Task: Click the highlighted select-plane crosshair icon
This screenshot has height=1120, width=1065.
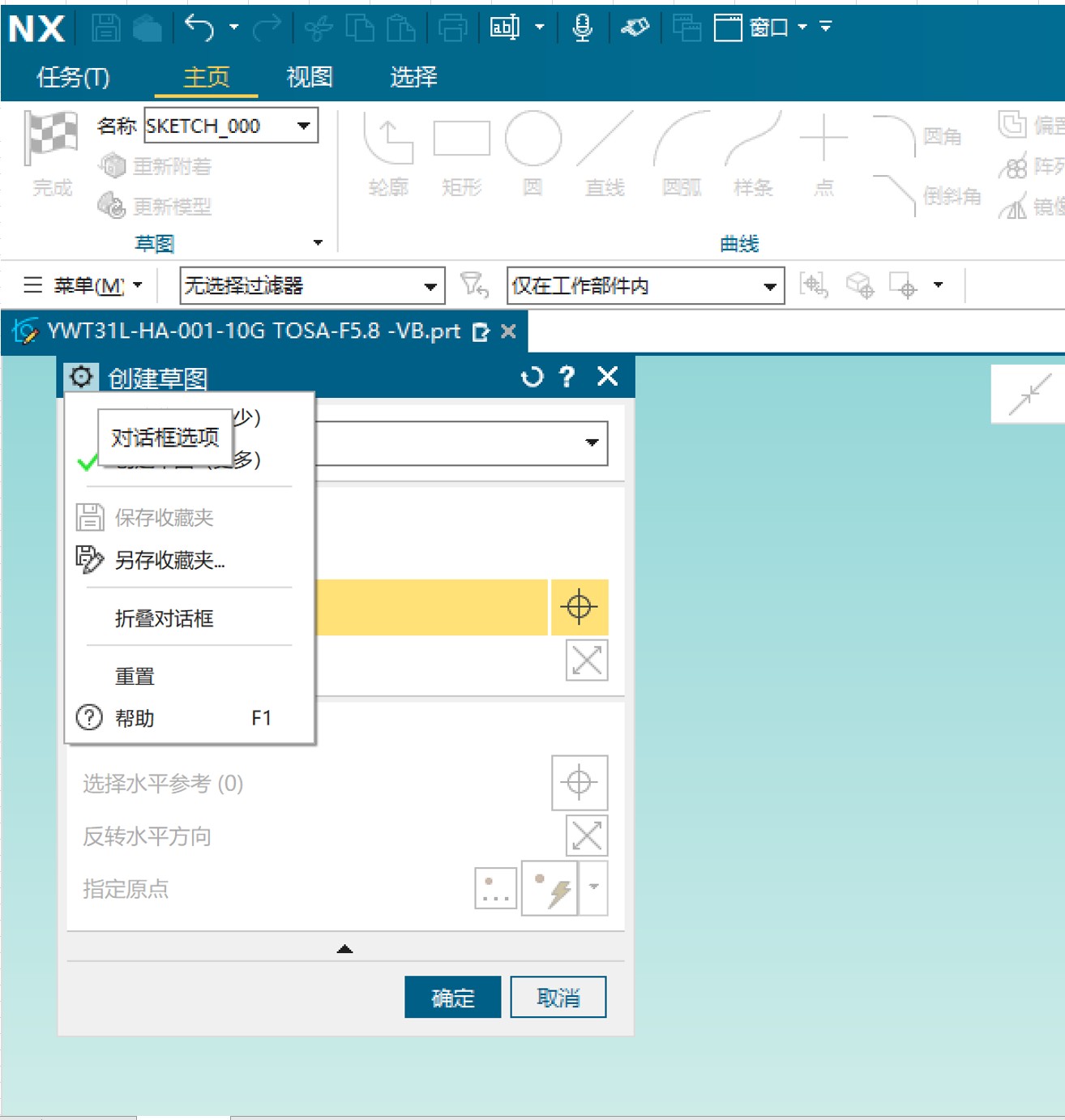Action: point(579,607)
